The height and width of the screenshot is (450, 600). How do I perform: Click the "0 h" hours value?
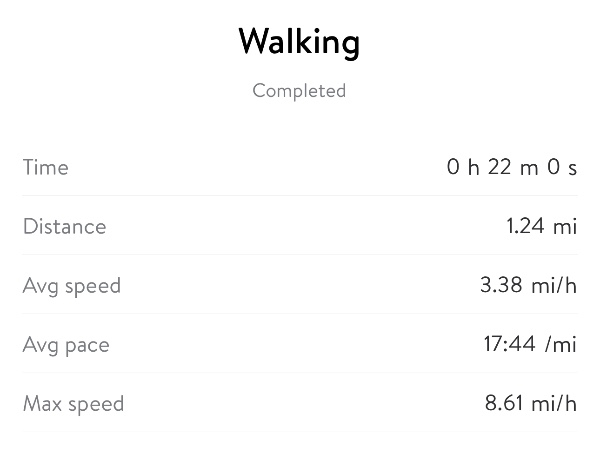pyautogui.click(x=464, y=167)
